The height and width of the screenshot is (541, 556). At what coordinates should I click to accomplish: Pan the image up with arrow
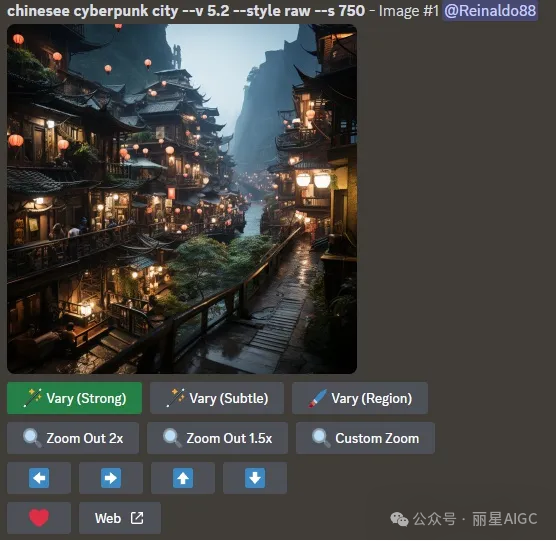point(183,478)
